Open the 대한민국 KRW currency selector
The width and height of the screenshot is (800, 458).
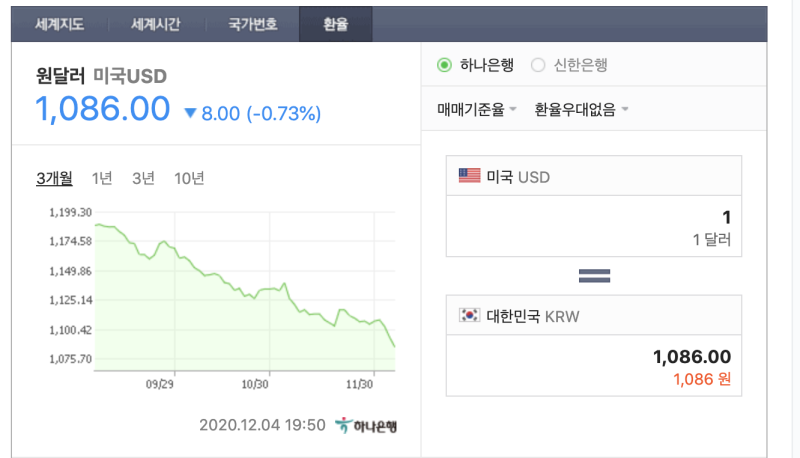[x=594, y=315]
